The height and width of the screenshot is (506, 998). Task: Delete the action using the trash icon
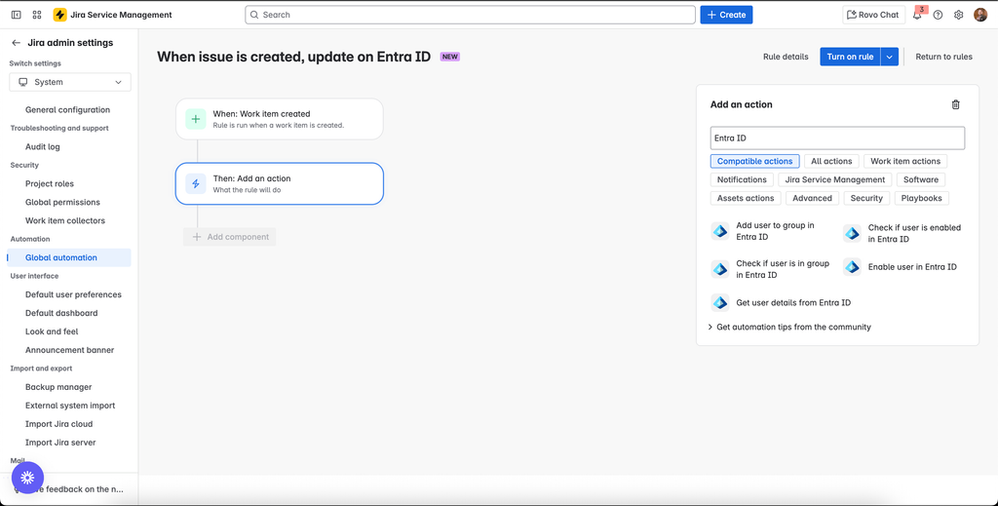click(955, 104)
